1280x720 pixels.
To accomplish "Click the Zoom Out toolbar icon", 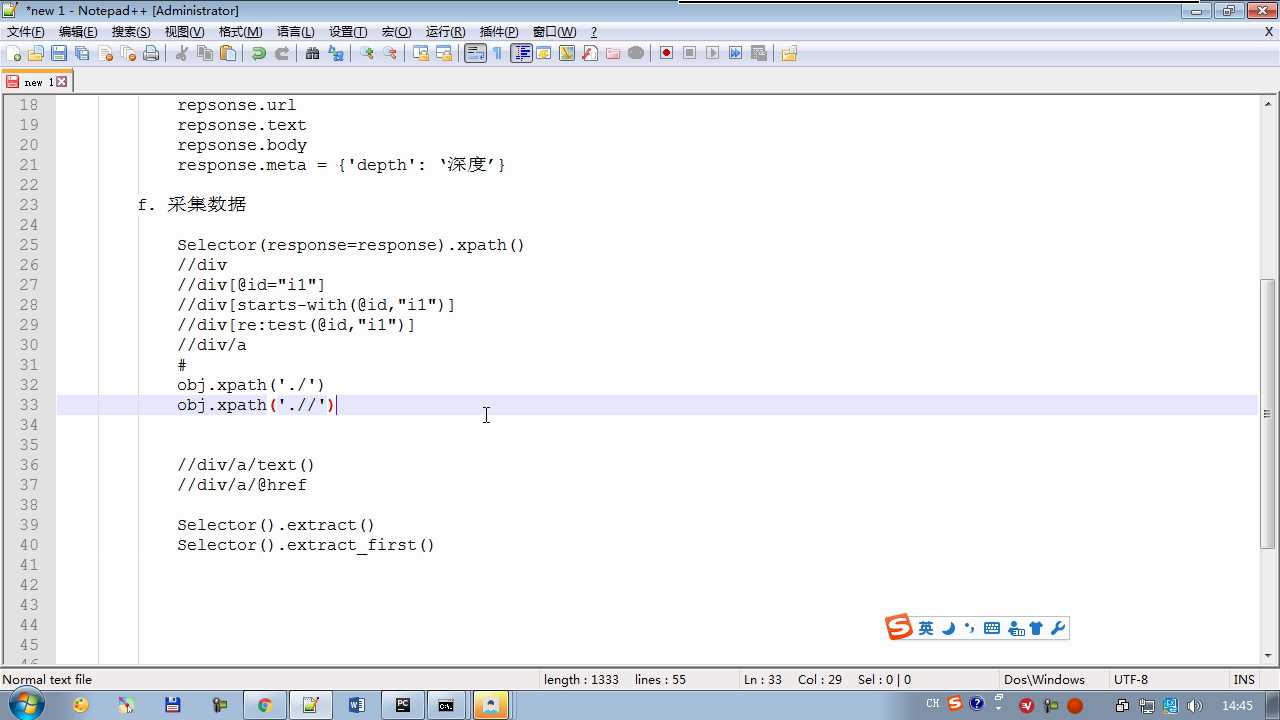I will click(x=390, y=54).
